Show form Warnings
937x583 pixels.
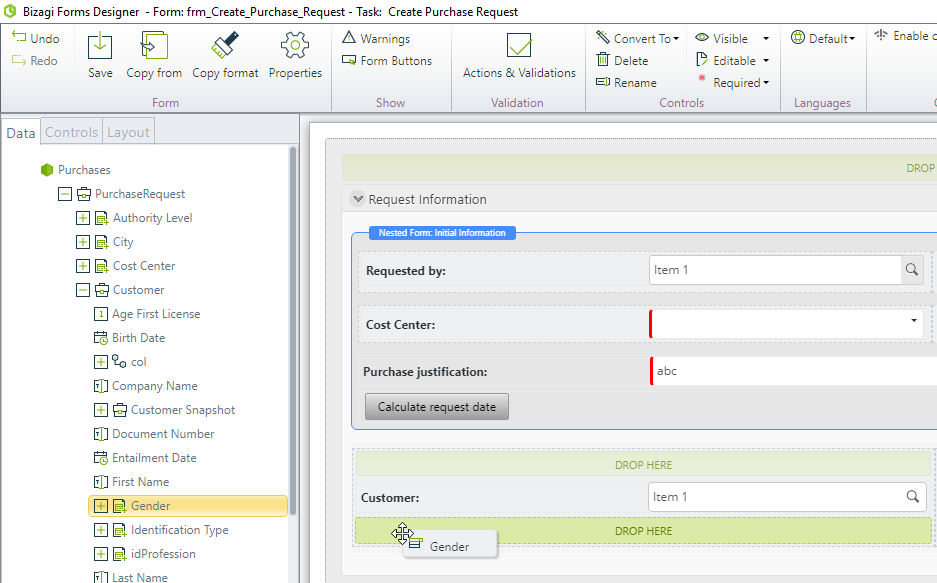pyautogui.click(x=376, y=38)
